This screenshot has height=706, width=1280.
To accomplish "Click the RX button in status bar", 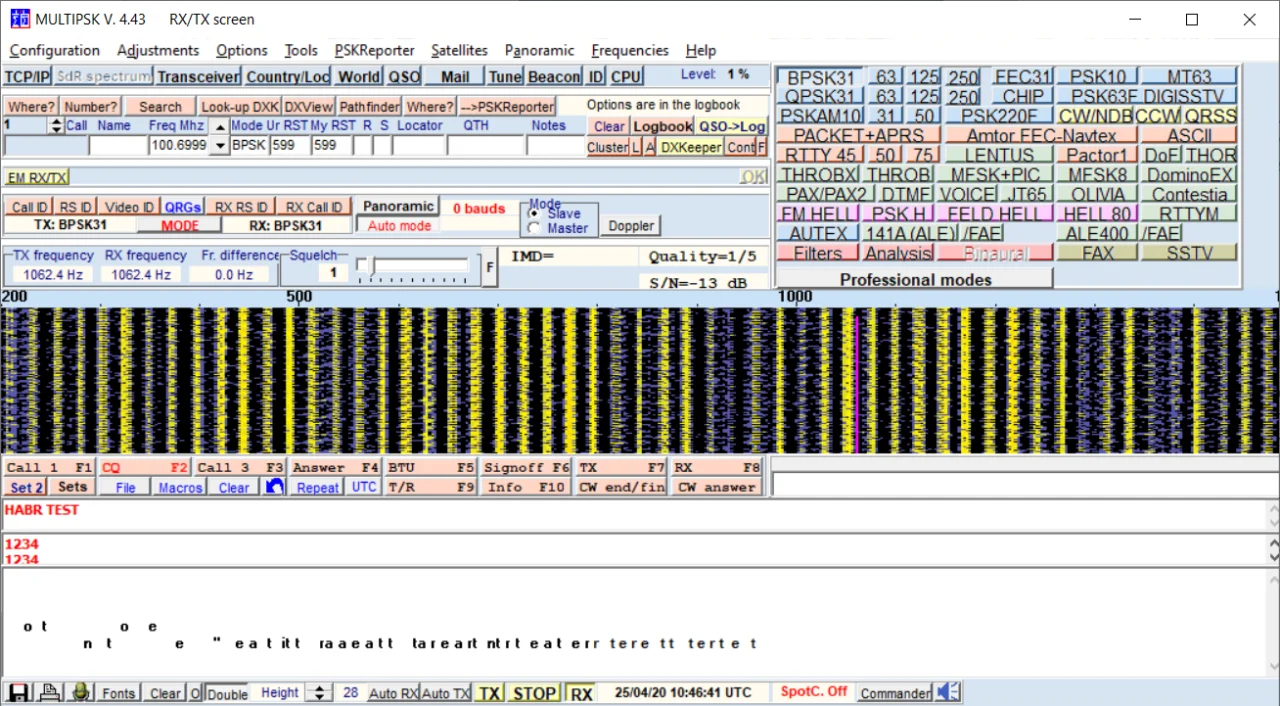I will click(581, 693).
